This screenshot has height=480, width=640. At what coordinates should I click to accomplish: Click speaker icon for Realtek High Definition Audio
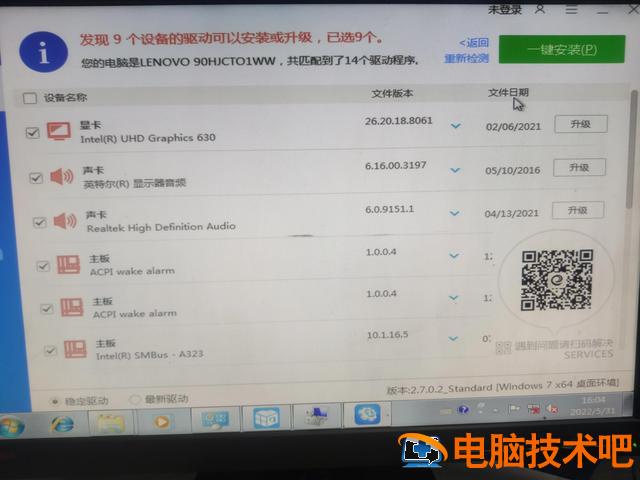point(65,221)
